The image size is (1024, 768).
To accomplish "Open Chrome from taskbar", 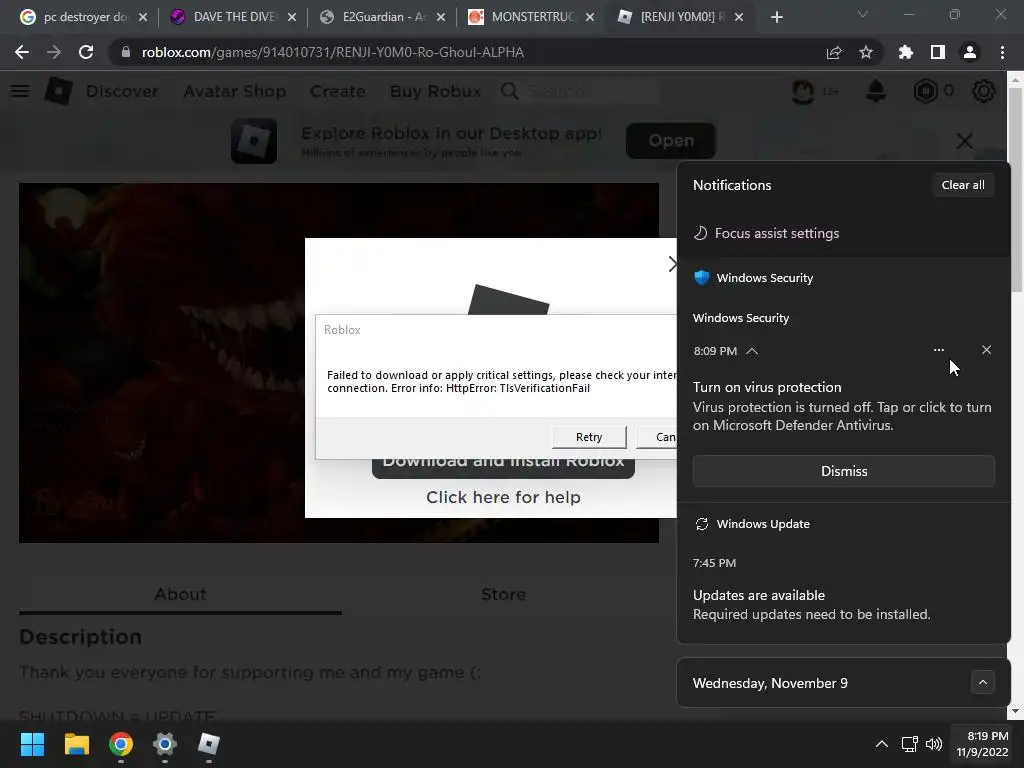I will click(121, 744).
